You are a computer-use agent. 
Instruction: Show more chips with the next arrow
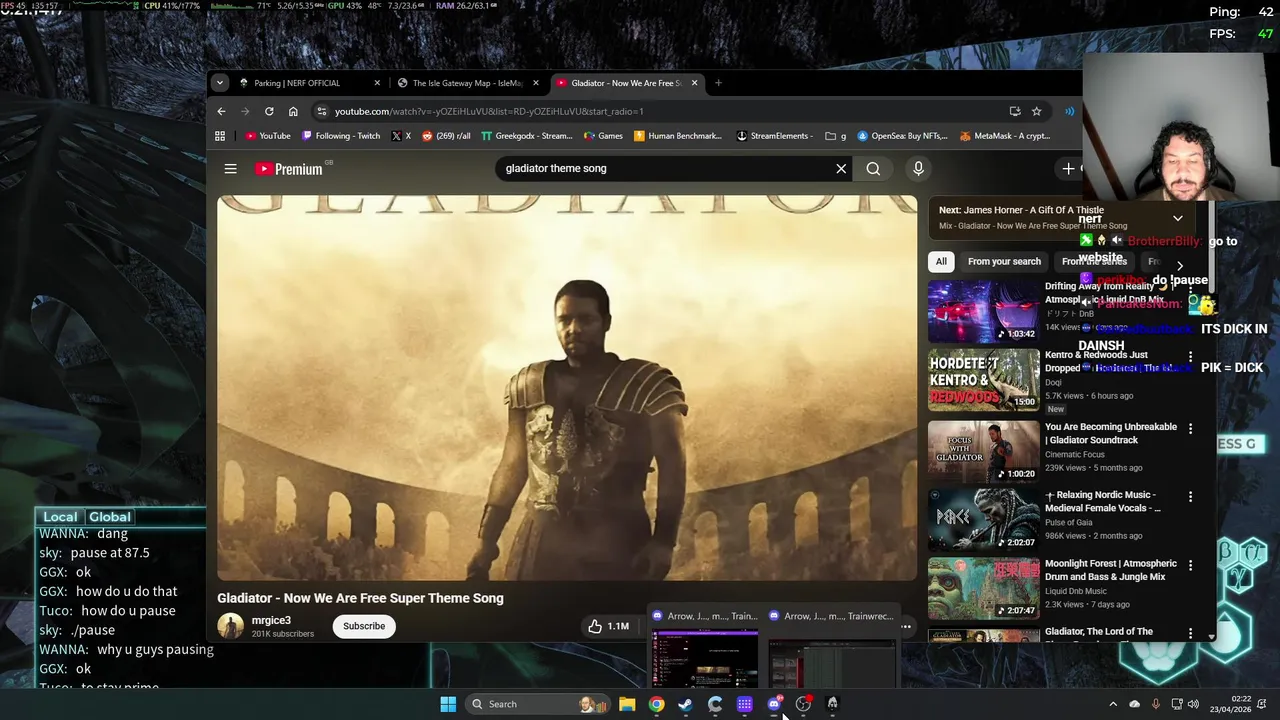(x=1180, y=265)
